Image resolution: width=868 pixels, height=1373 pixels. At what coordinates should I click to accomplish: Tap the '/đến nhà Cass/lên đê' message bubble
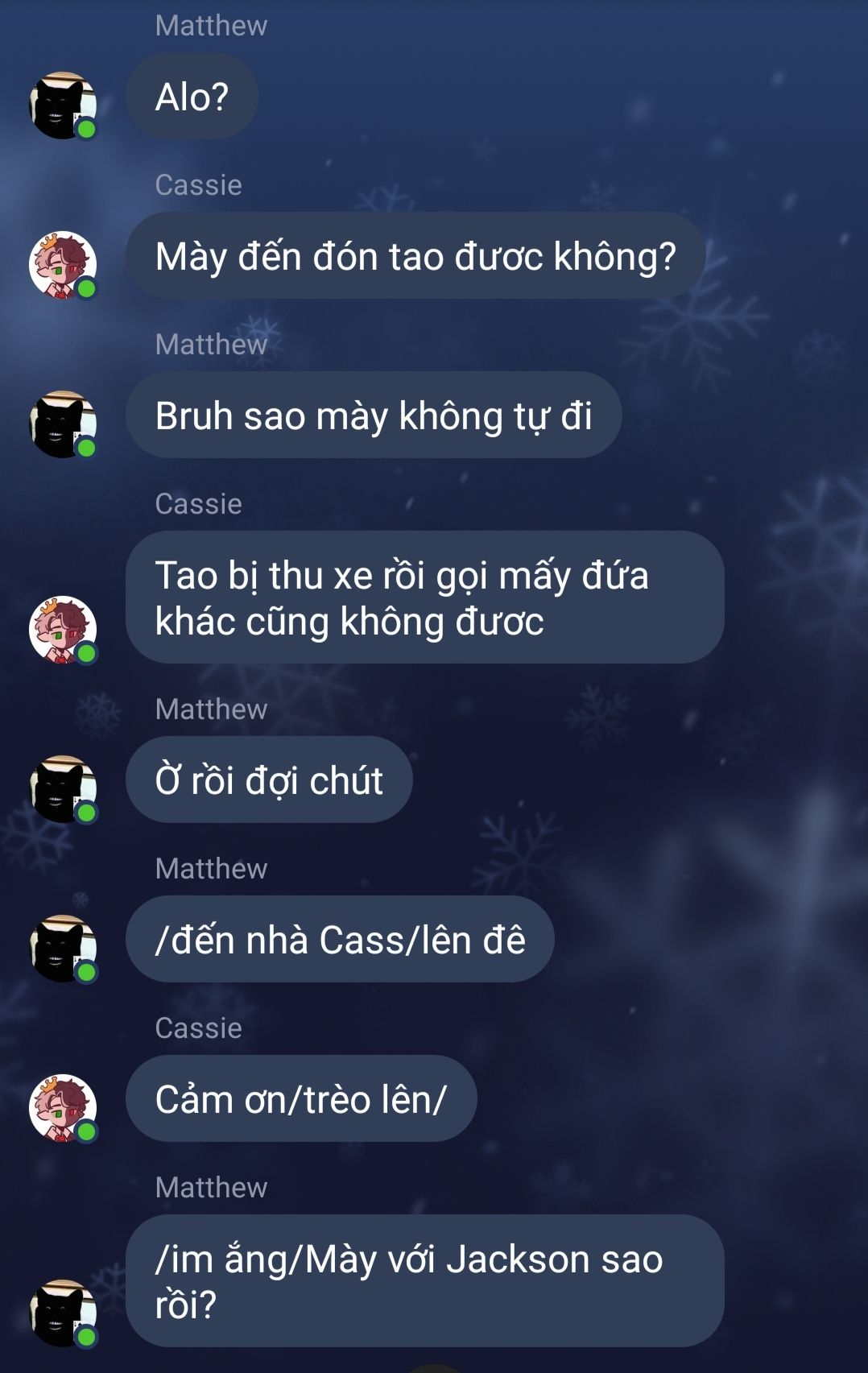pos(340,940)
